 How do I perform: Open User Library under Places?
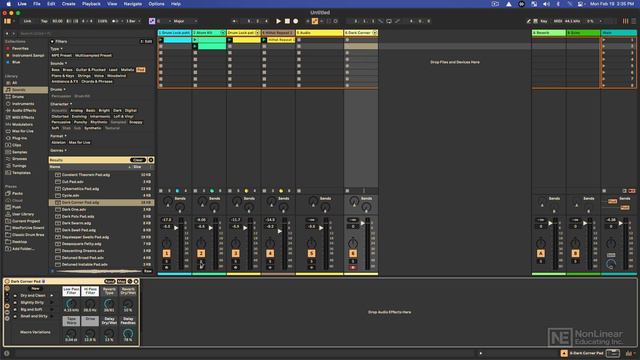point(23,214)
